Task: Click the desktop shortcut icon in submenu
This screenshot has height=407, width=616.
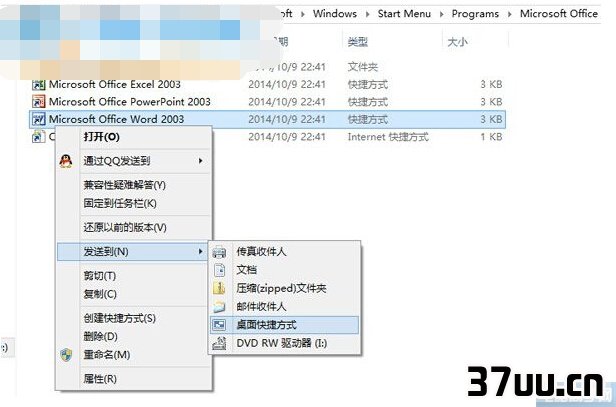Action: (x=219, y=325)
